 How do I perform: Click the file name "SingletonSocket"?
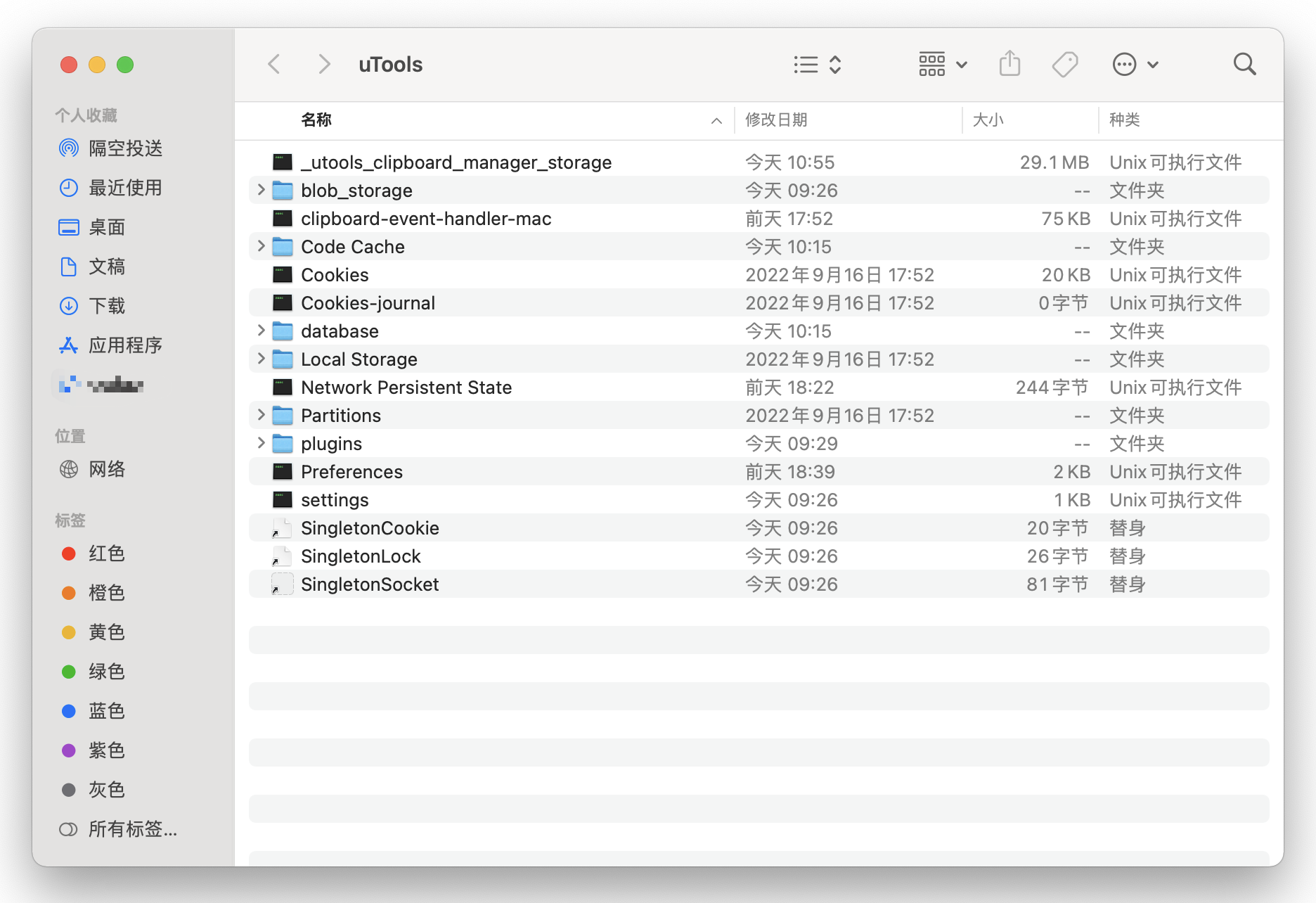370,584
